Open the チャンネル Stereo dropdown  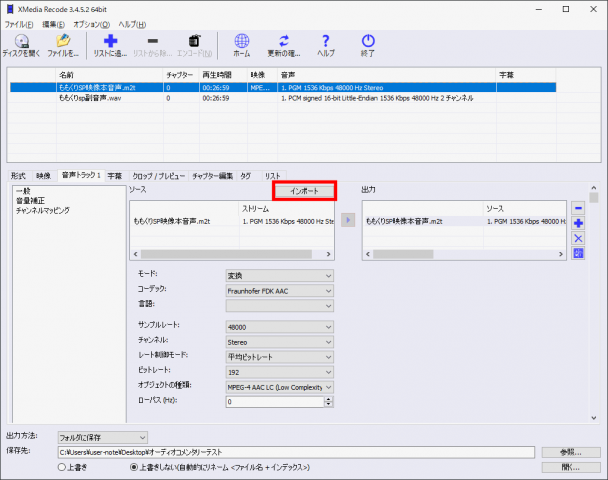point(279,342)
